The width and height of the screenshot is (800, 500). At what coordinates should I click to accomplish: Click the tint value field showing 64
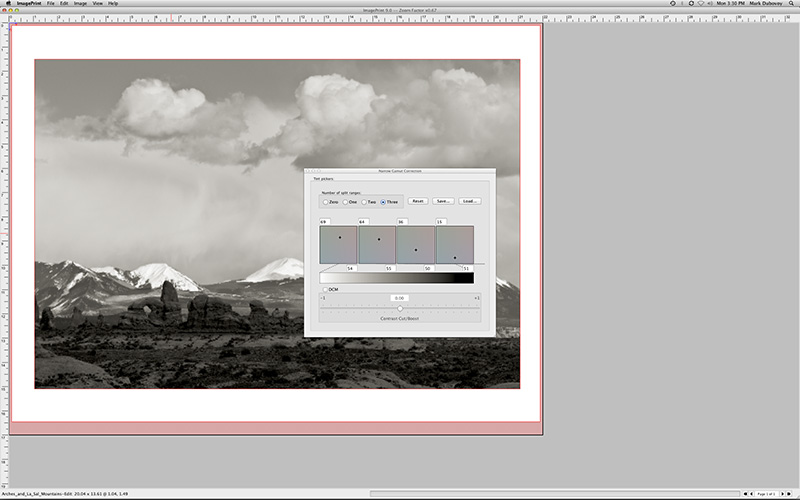pyautogui.click(x=364, y=222)
